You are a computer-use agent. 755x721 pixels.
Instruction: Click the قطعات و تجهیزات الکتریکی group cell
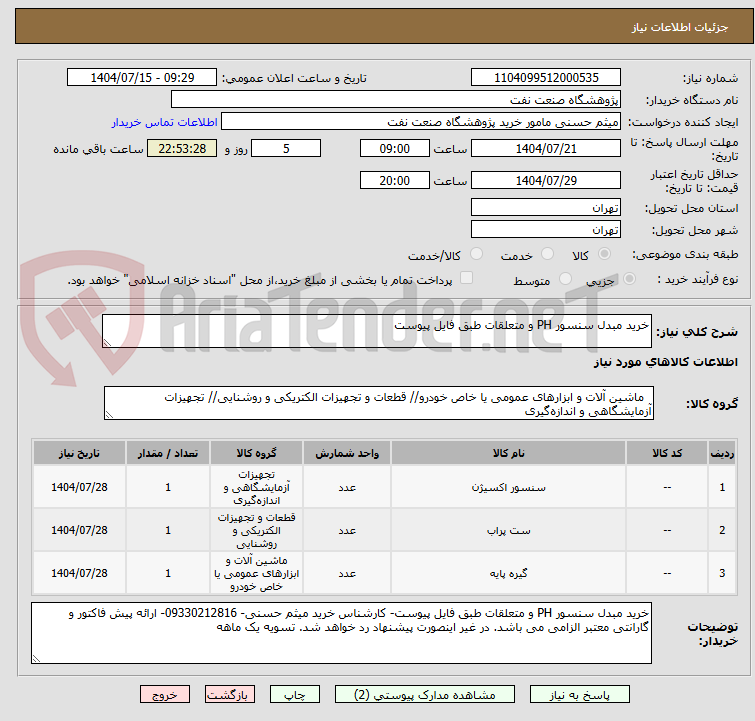click(256, 530)
